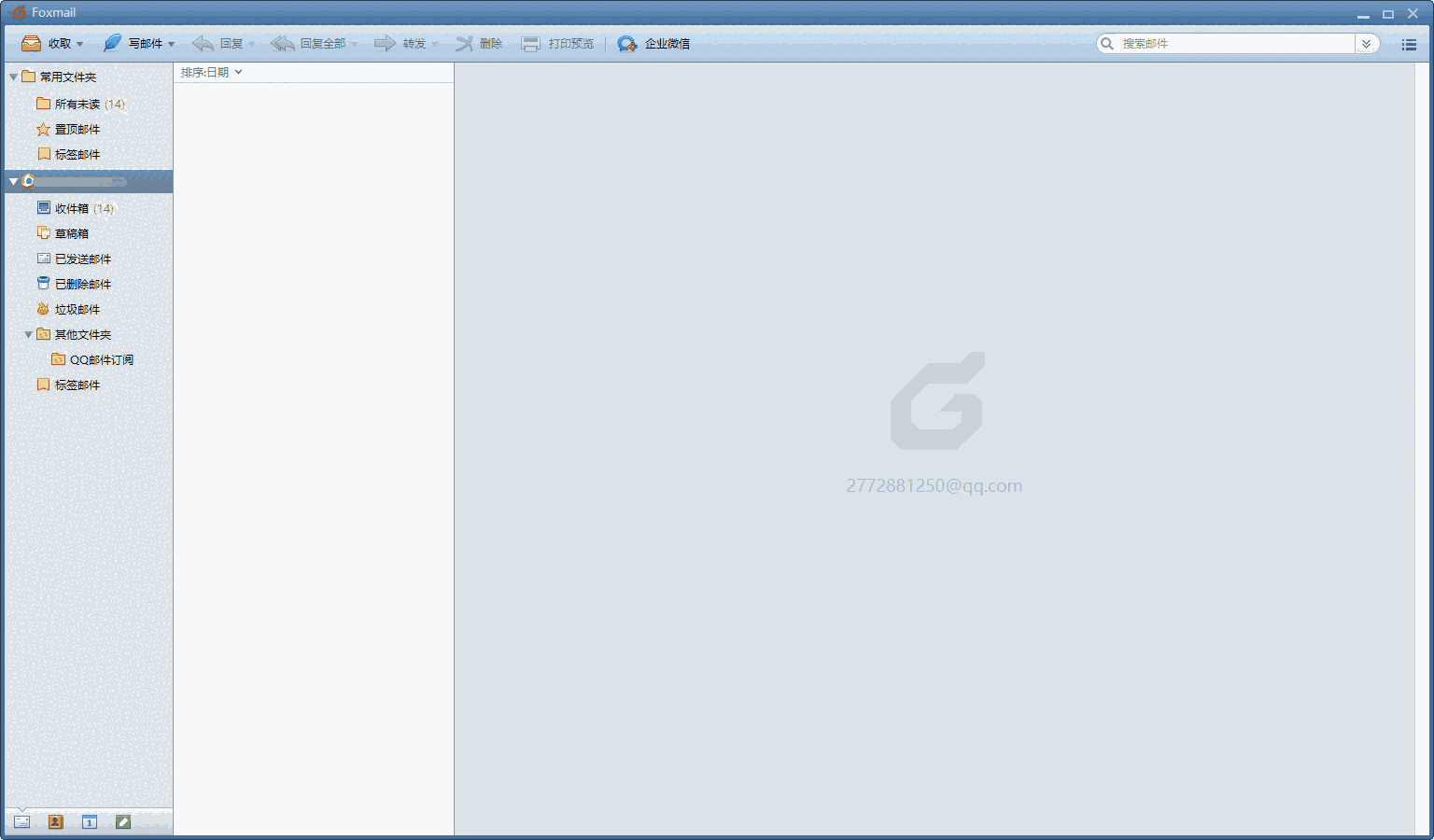1434x840 pixels.
Task: Expand the arrow next to 写邮件
Action: (x=172, y=44)
